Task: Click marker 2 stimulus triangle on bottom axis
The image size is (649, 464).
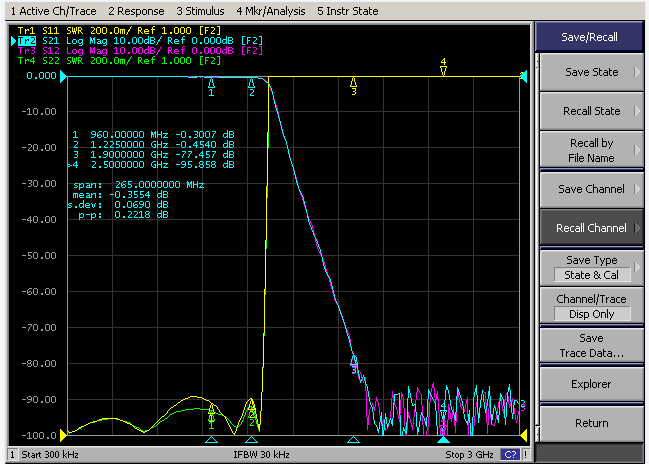Action: pos(251,440)
